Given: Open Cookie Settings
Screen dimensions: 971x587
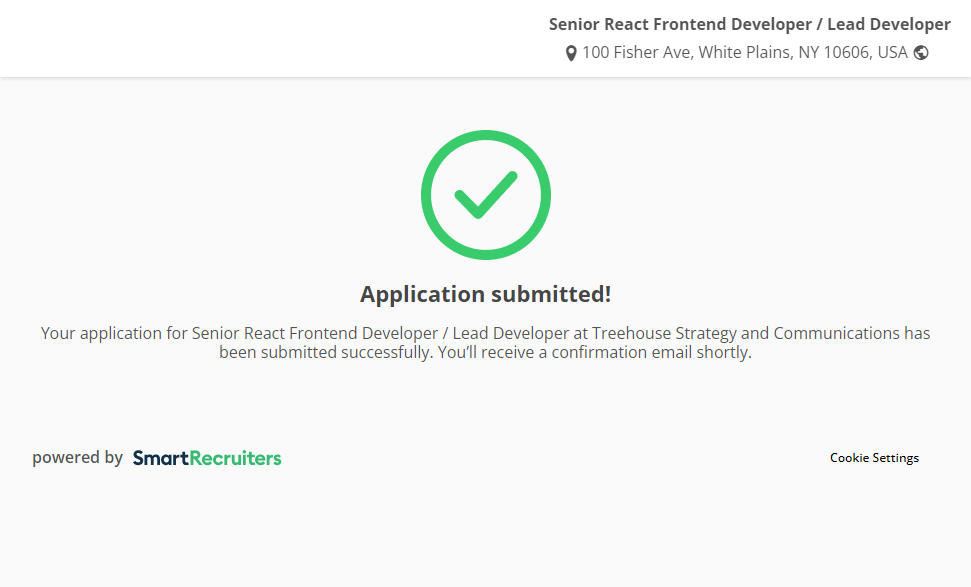Looking at the screenshot, I should pos(874,458).
